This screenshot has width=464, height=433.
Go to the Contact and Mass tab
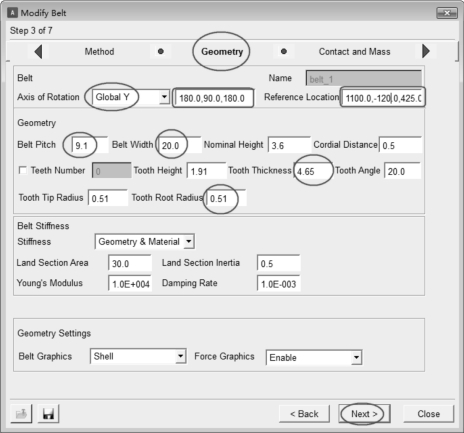pos(354,52)
